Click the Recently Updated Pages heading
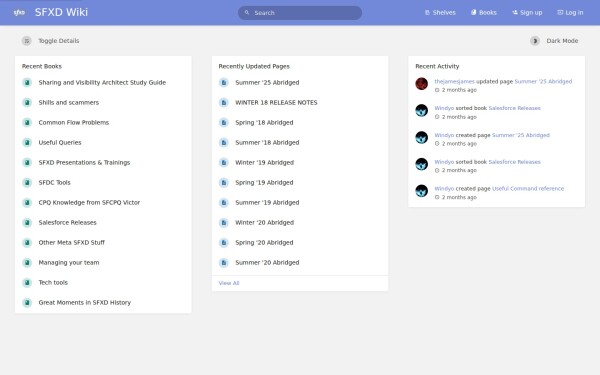Viewport: 600px width, 375px height. 254,66
